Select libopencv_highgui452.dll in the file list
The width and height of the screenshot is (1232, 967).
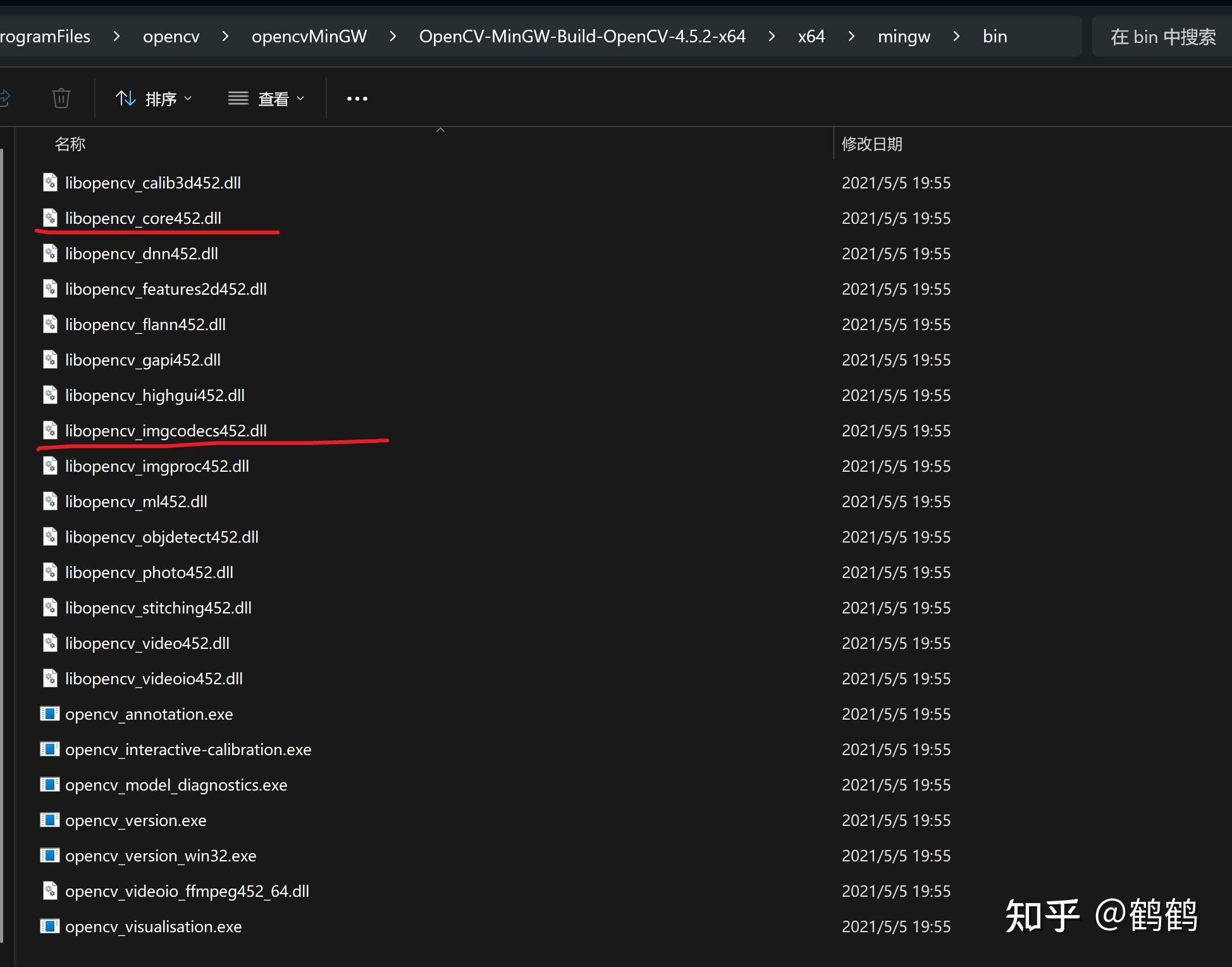pyautogui.click(x=155, y=395)
